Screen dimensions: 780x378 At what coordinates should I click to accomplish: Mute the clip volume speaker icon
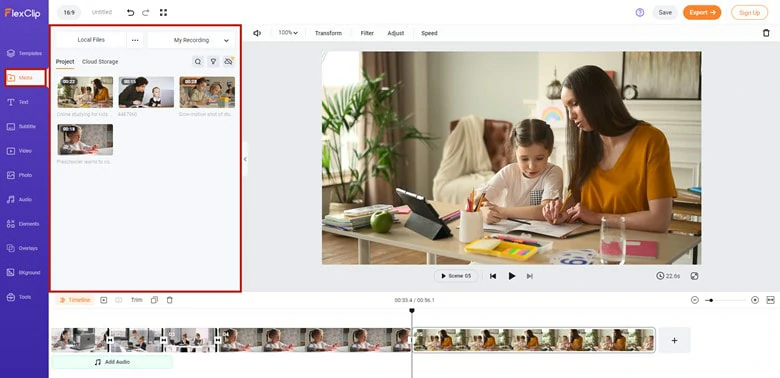pos(257,33)
